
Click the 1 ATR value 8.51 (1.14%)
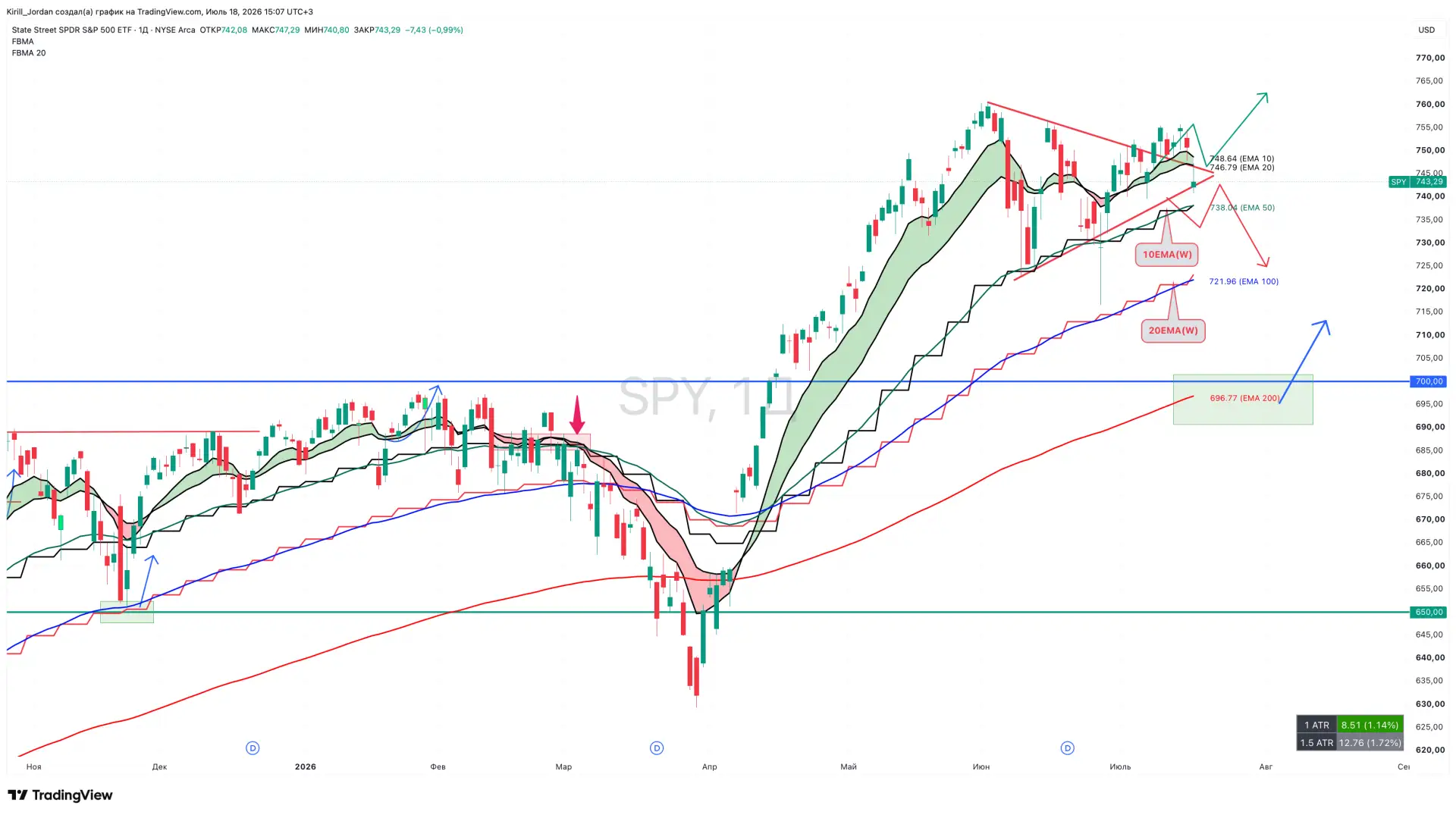coord(1370,726)
